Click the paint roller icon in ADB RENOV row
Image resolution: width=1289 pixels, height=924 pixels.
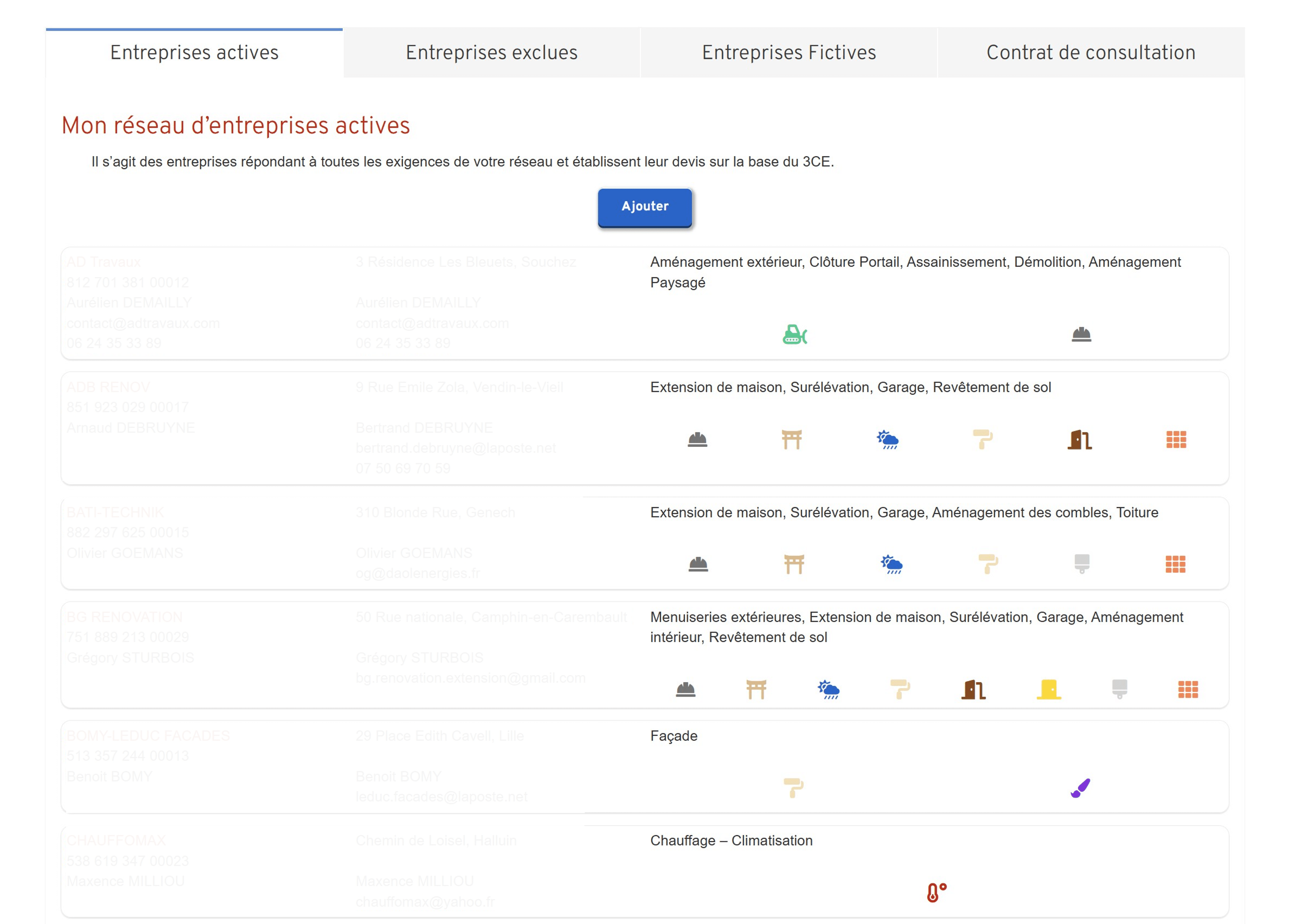pos(982,439)
